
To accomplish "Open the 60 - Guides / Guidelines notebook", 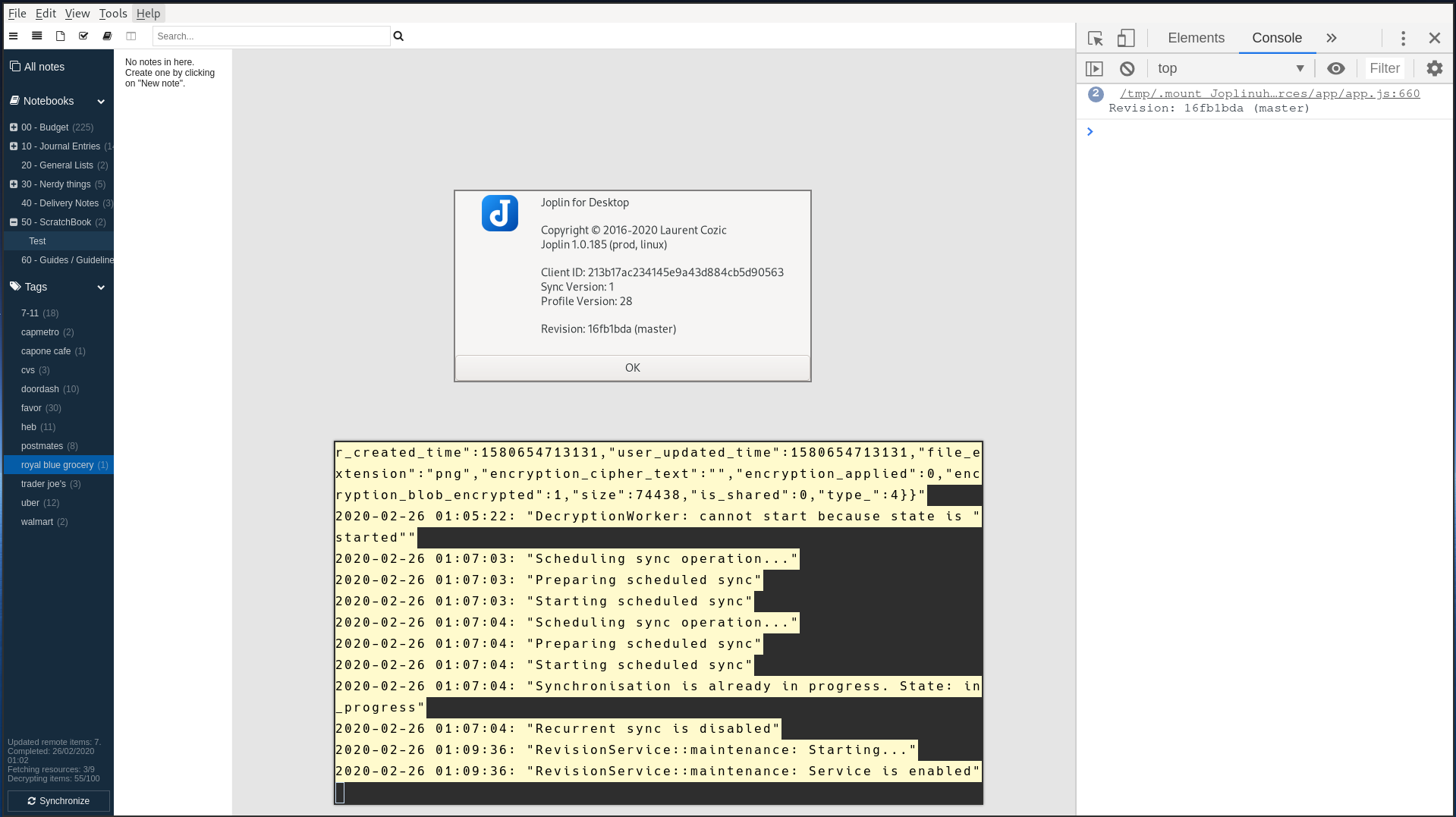I will pyautogui.click(x=58, y=260).
